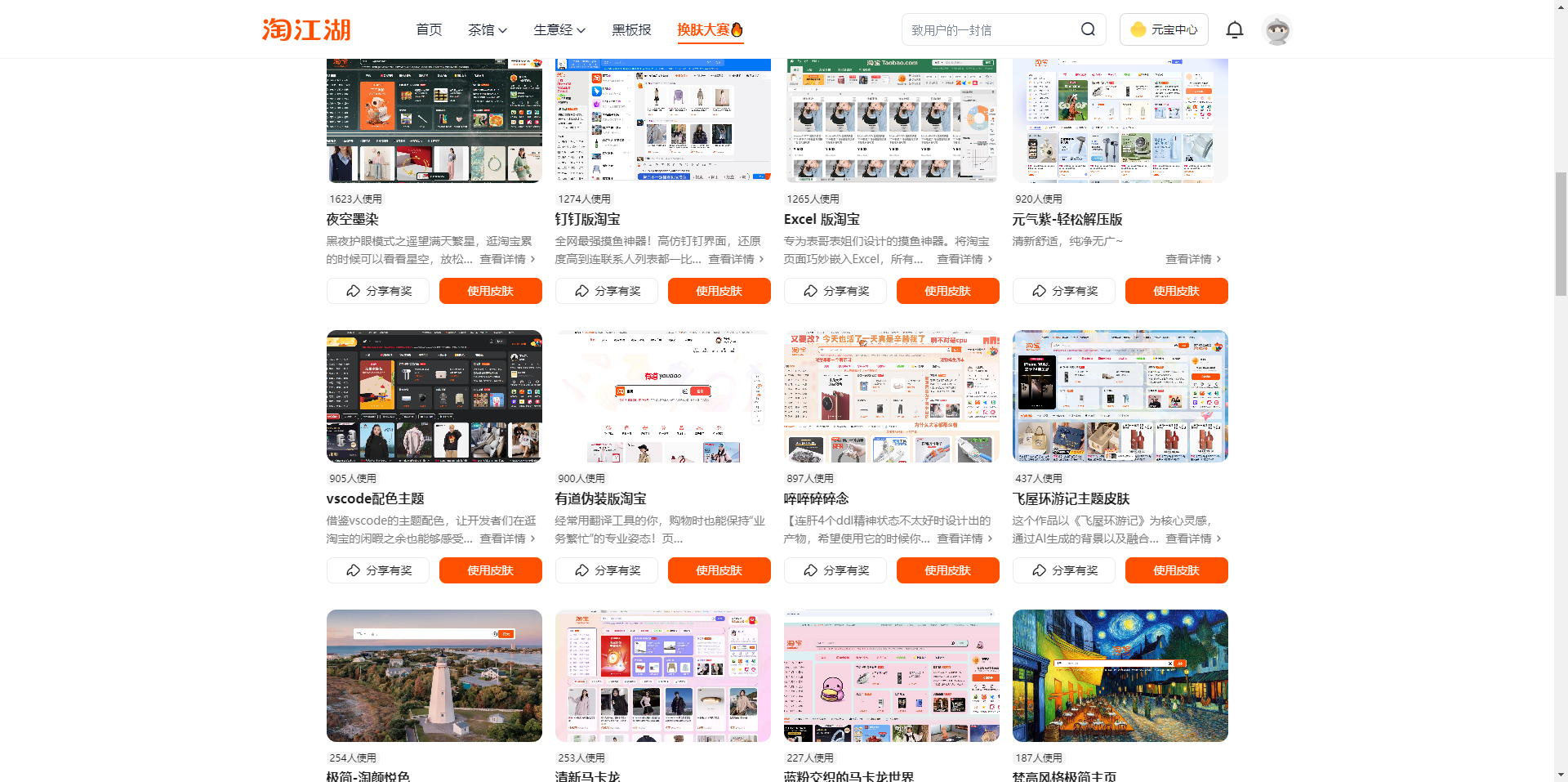
Task: Open the Excel 版淘宝 preview thumbnail
Action: [892, 120]
